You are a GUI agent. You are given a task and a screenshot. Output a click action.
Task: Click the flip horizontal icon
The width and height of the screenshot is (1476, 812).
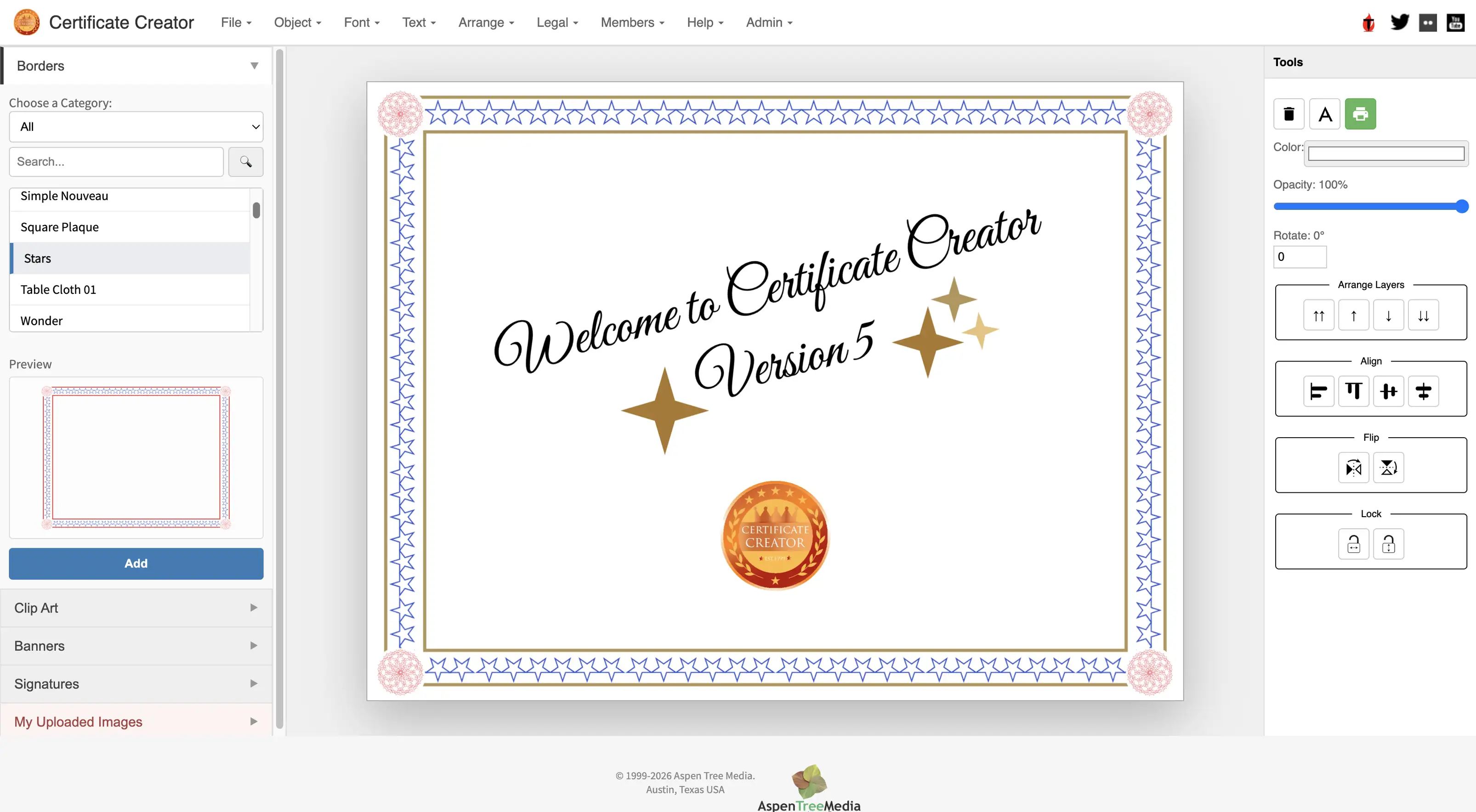[x=1353, y=468]
